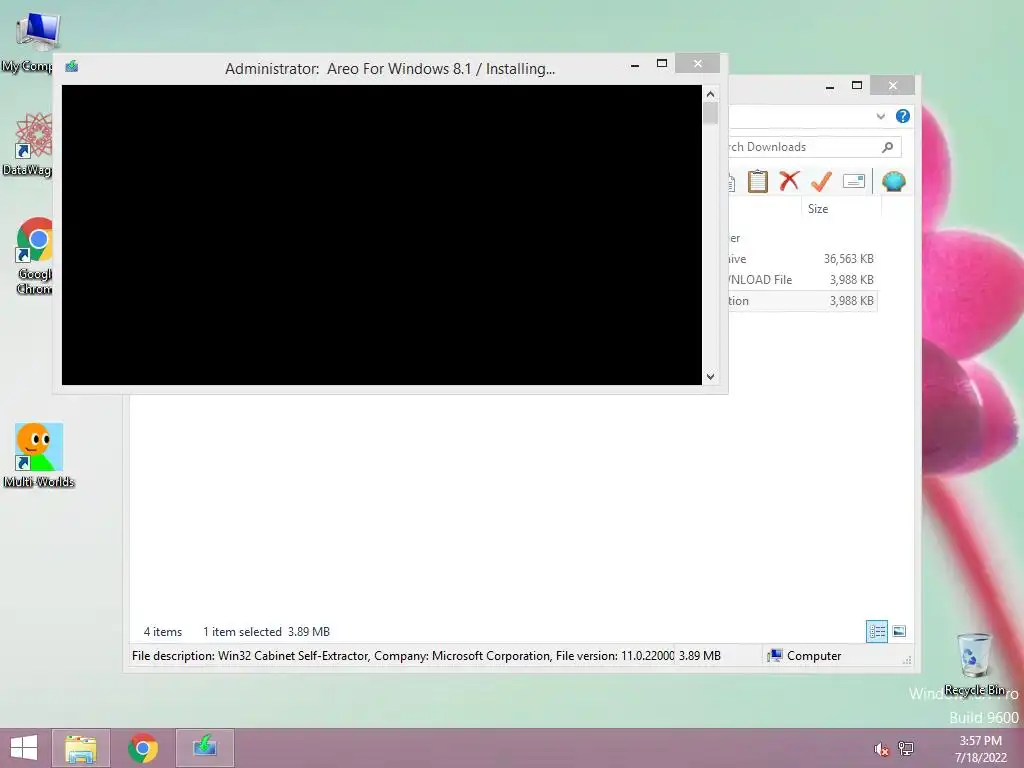Click the Explorer window resize grip
This screenshot has width=1024, height=768.
tap(906, 660)
